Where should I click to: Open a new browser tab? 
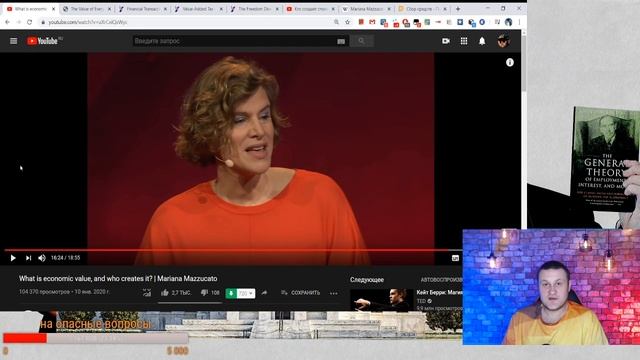[x=458, y=9]
